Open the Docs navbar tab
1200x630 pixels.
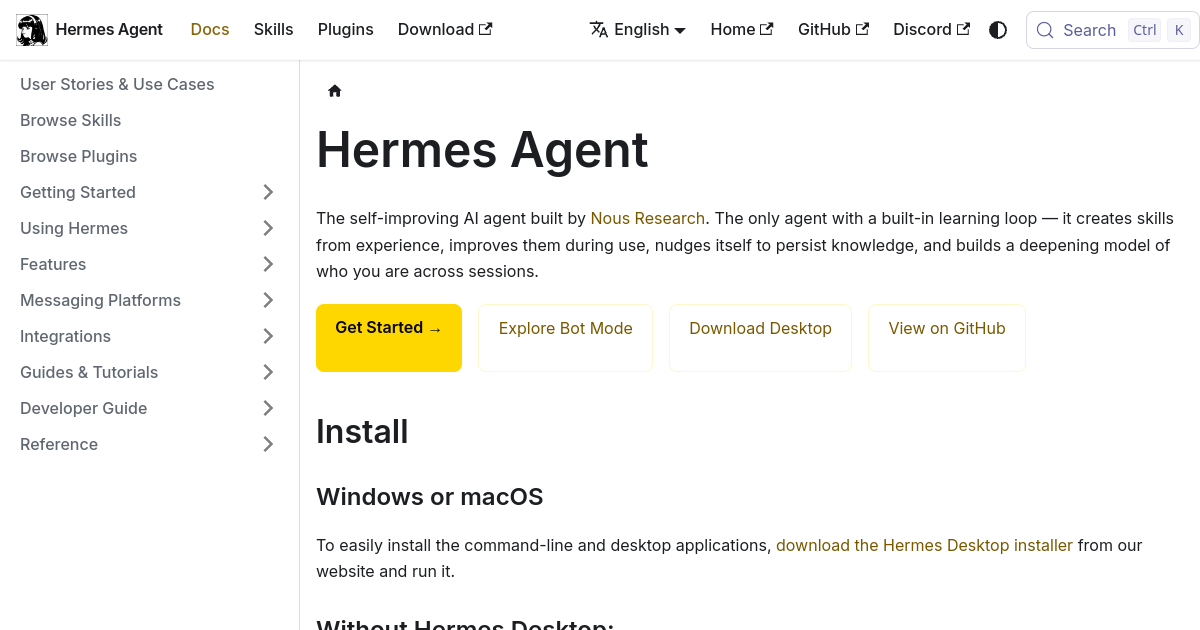(210, 30)
